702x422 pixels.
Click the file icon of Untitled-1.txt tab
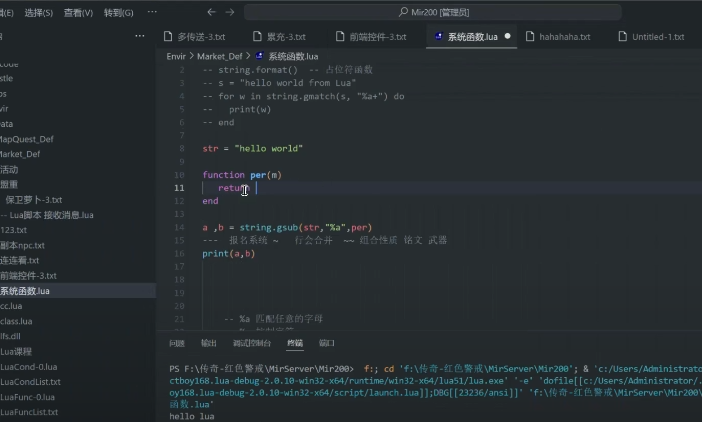pos(622,37)
